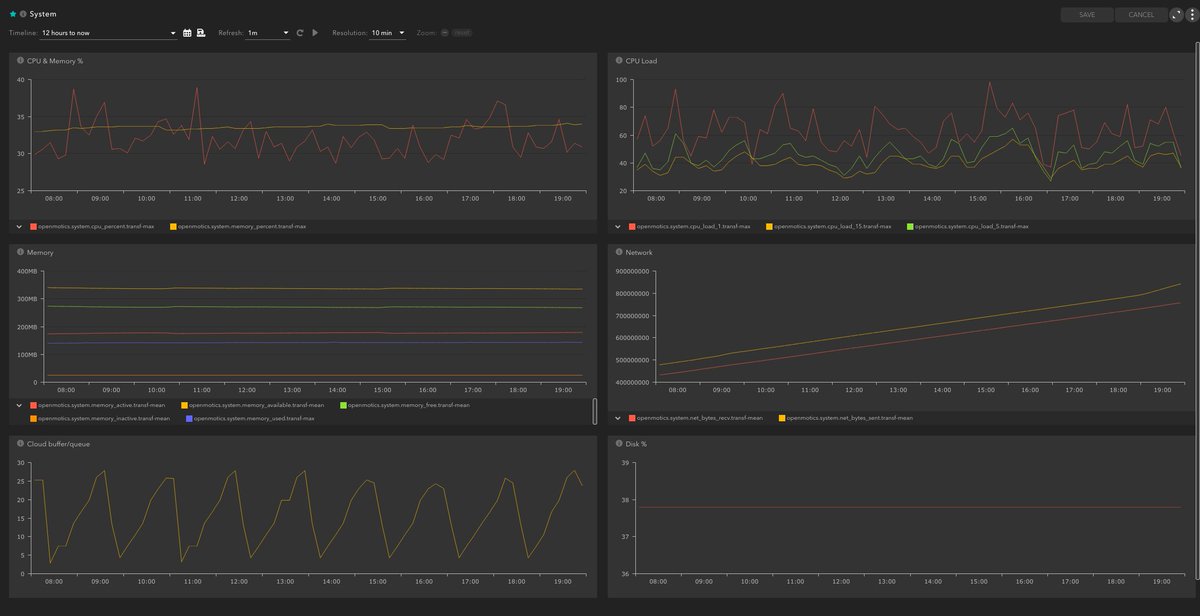
Task: Toggle cpu_load_1.transf-max series in legend
Action: pos(690,227)
